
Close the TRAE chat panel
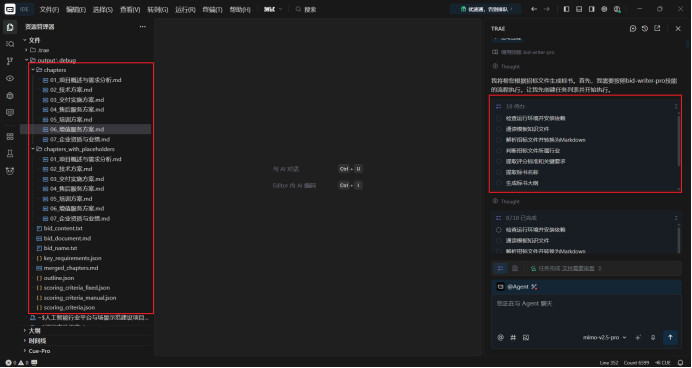678,29
